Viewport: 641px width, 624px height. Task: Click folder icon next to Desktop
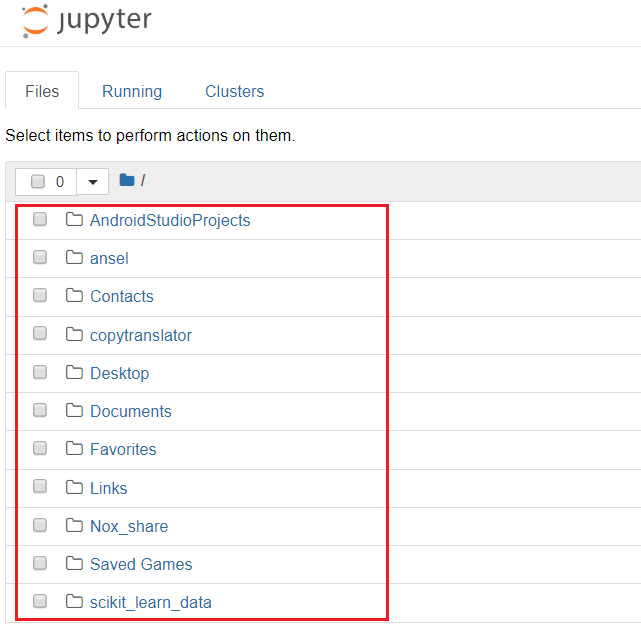74,373
